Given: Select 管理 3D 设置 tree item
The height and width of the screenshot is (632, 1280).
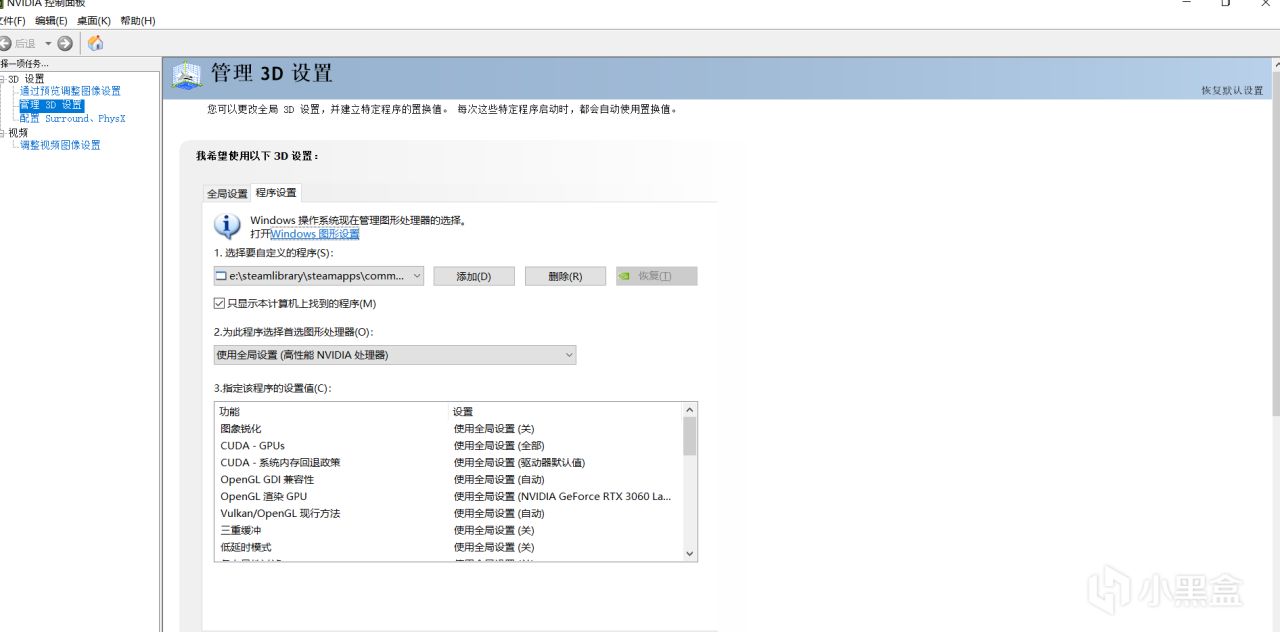Looking at the screenshot, I should click(51, 105).
